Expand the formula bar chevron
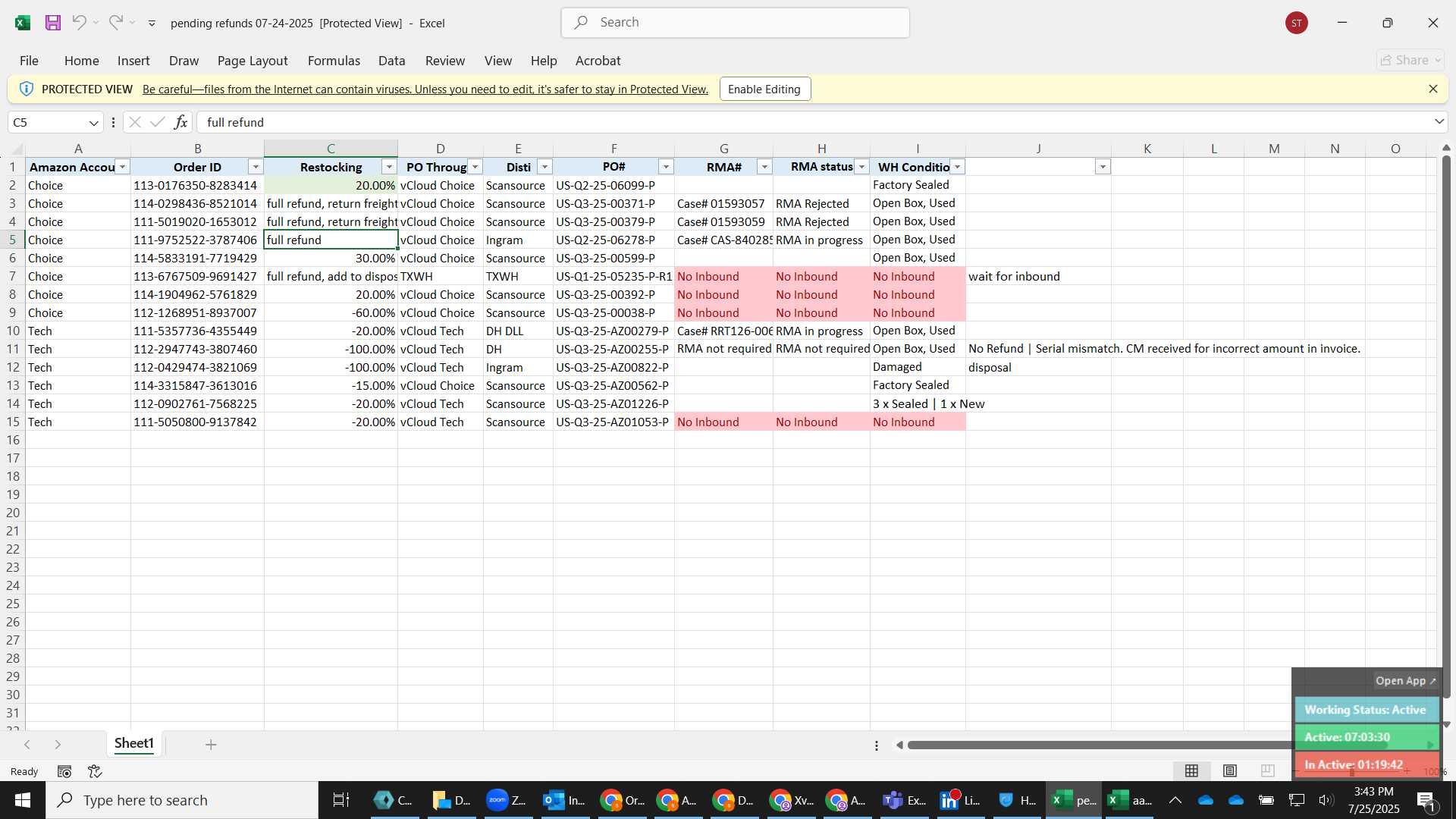This screenshot has width=1456, height=819. [x=1439, y=122]
